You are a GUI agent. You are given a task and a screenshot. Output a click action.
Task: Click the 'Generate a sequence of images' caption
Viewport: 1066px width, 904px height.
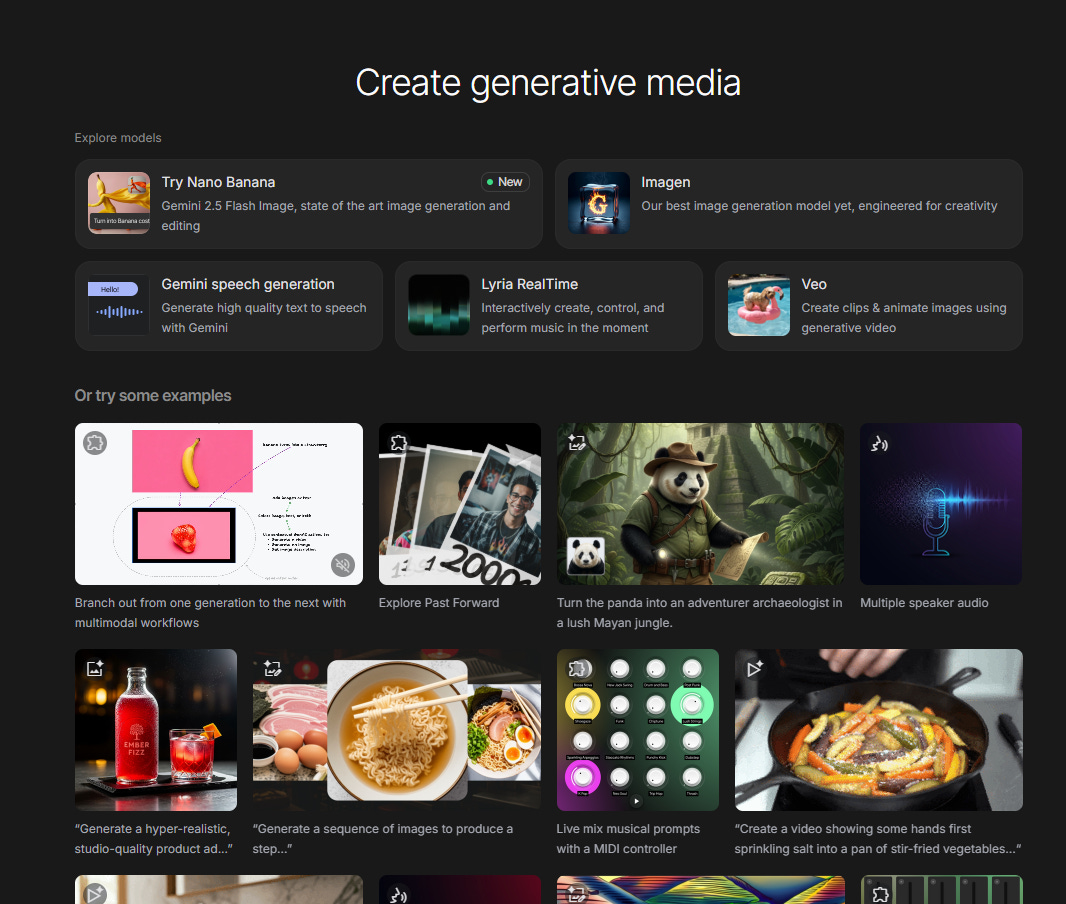coord(383,839)
